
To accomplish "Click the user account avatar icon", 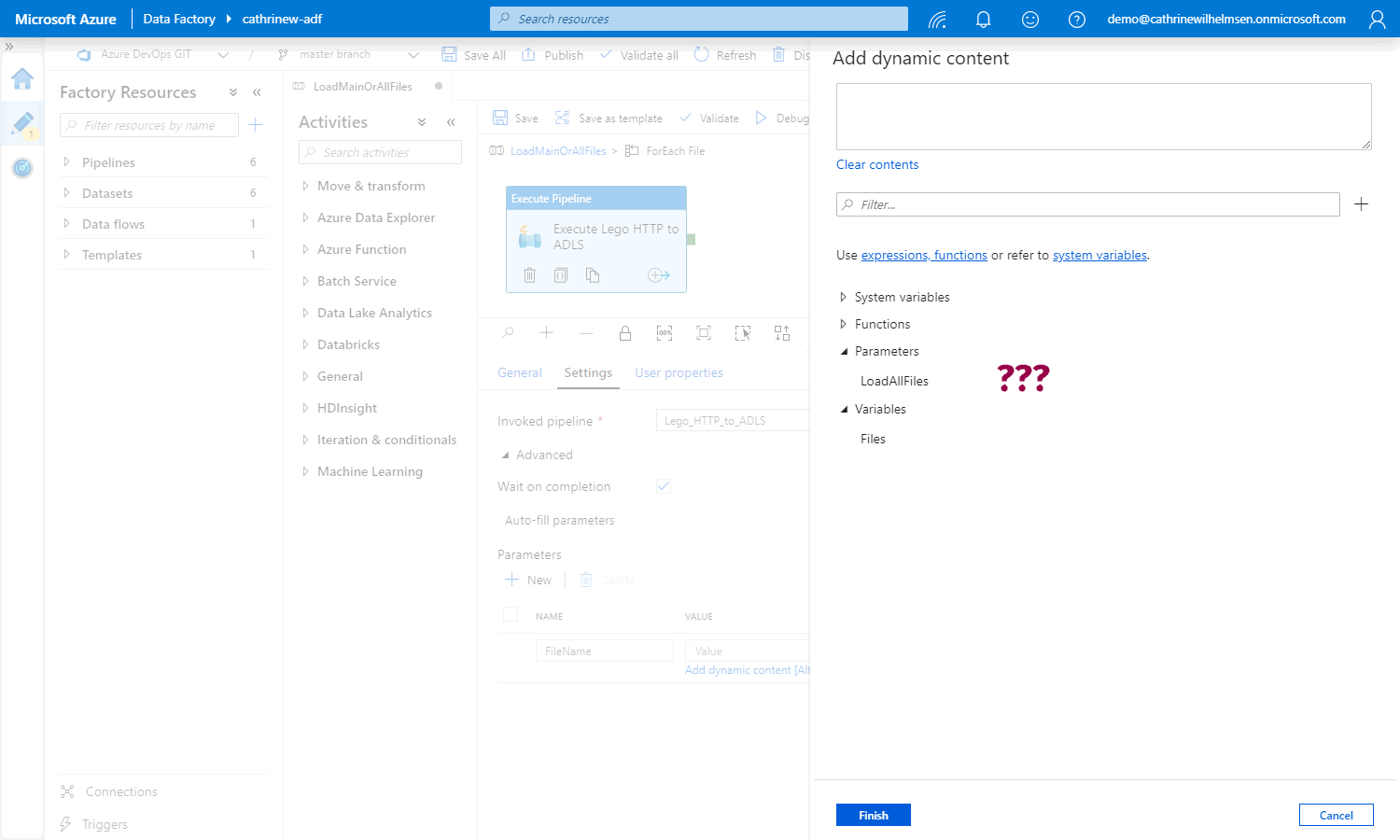I will coord(1377,20).
